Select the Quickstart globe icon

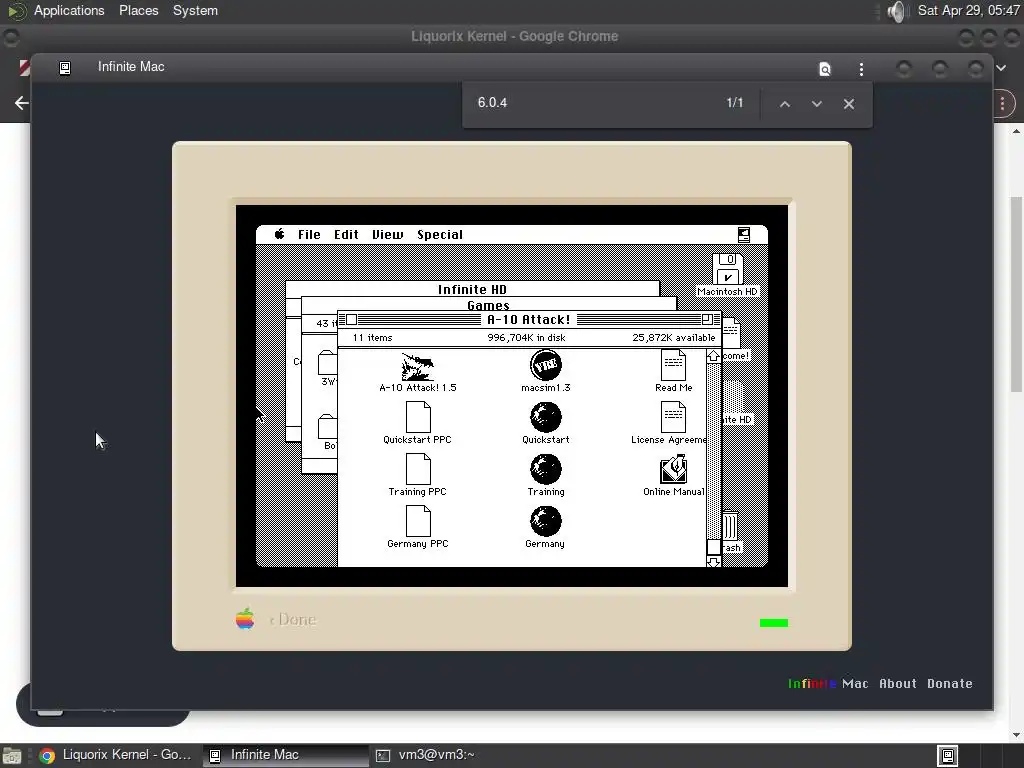point(545,417)
